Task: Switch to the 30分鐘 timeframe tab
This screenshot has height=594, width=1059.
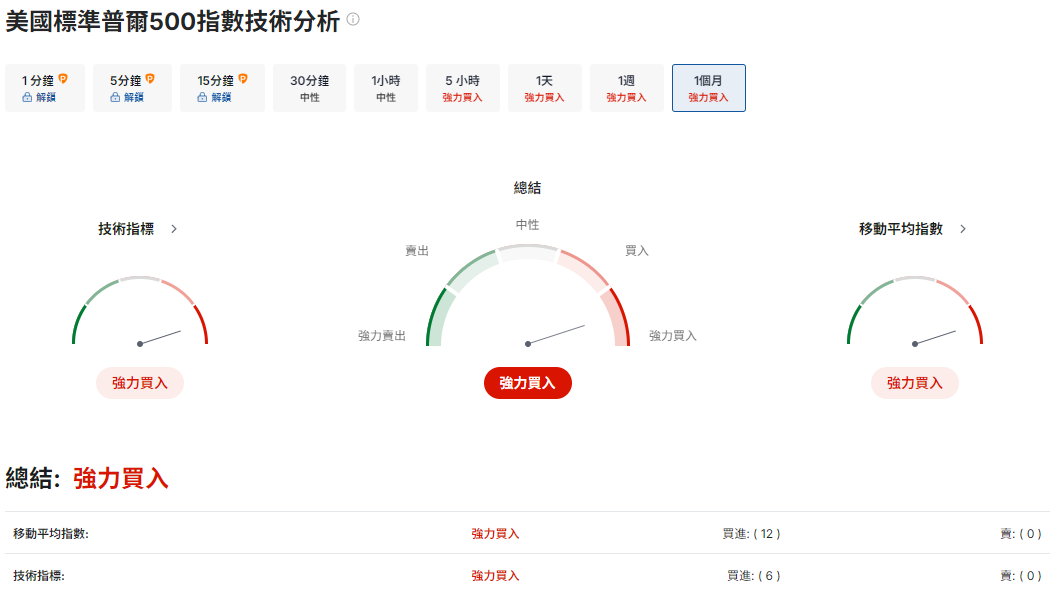Action: (x=309, y=88)
